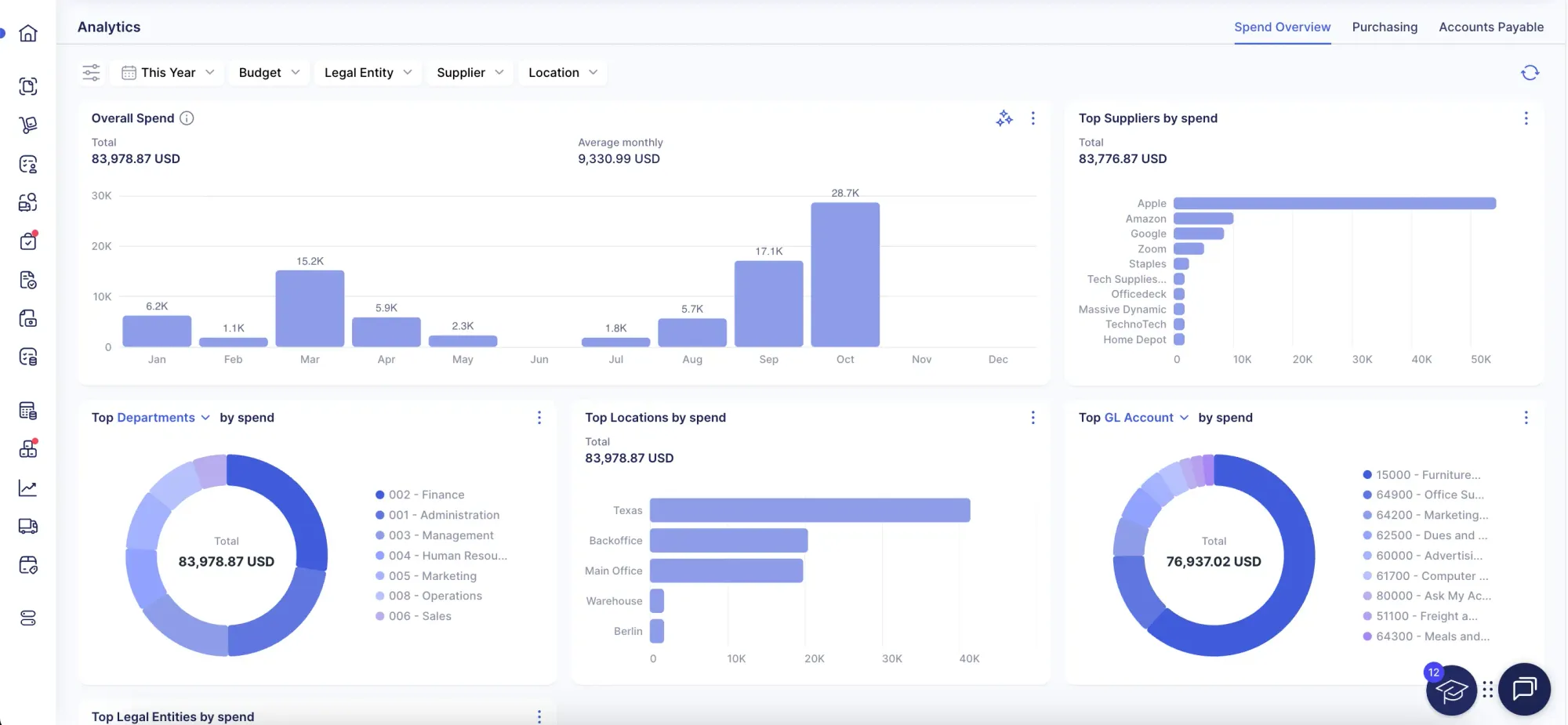Open the Legal Entity filter dropdown
The image size is (1568, 725).
(367, 73)
